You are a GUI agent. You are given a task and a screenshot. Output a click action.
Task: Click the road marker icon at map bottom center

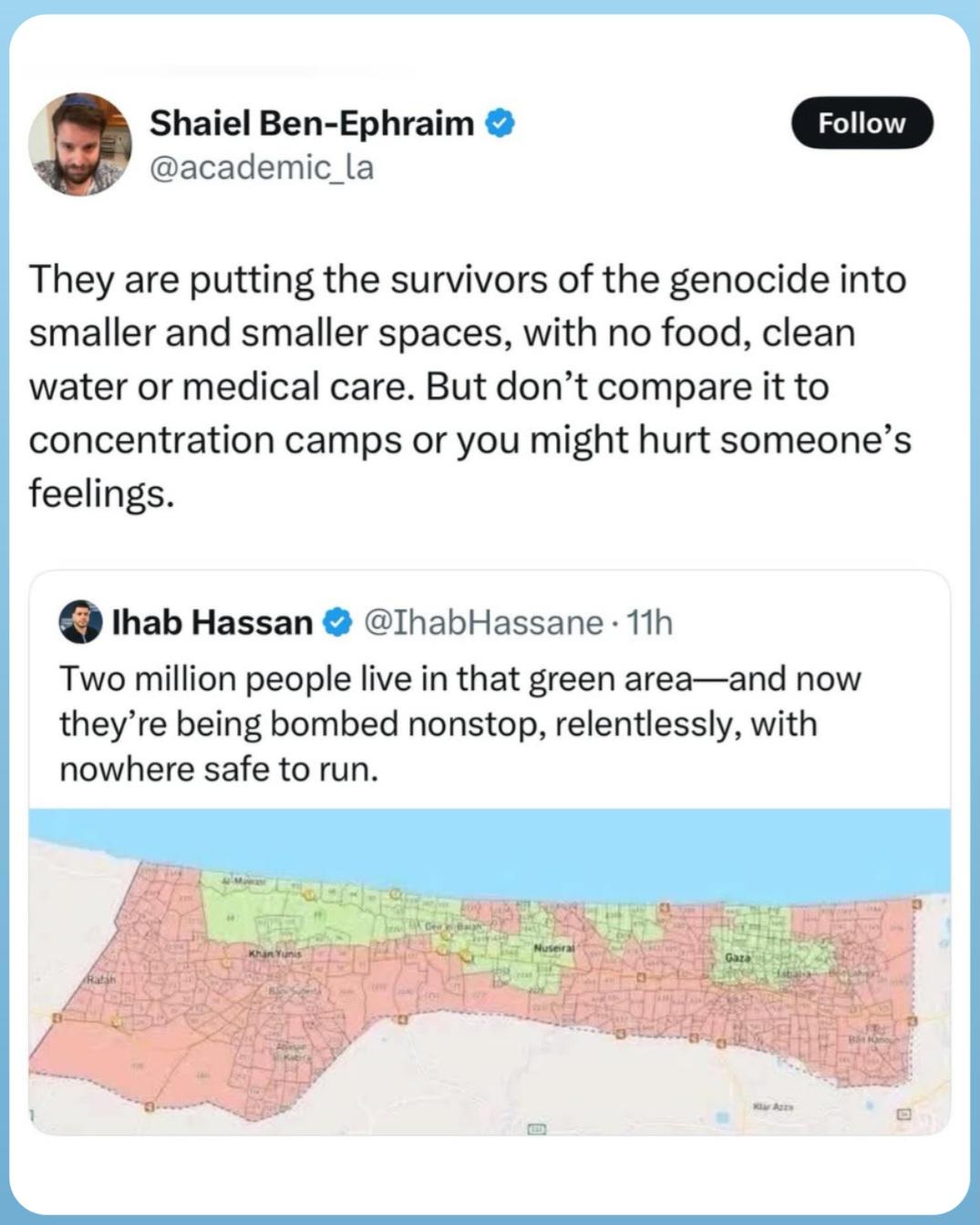pyautogui.click(x=536, y=1129)
